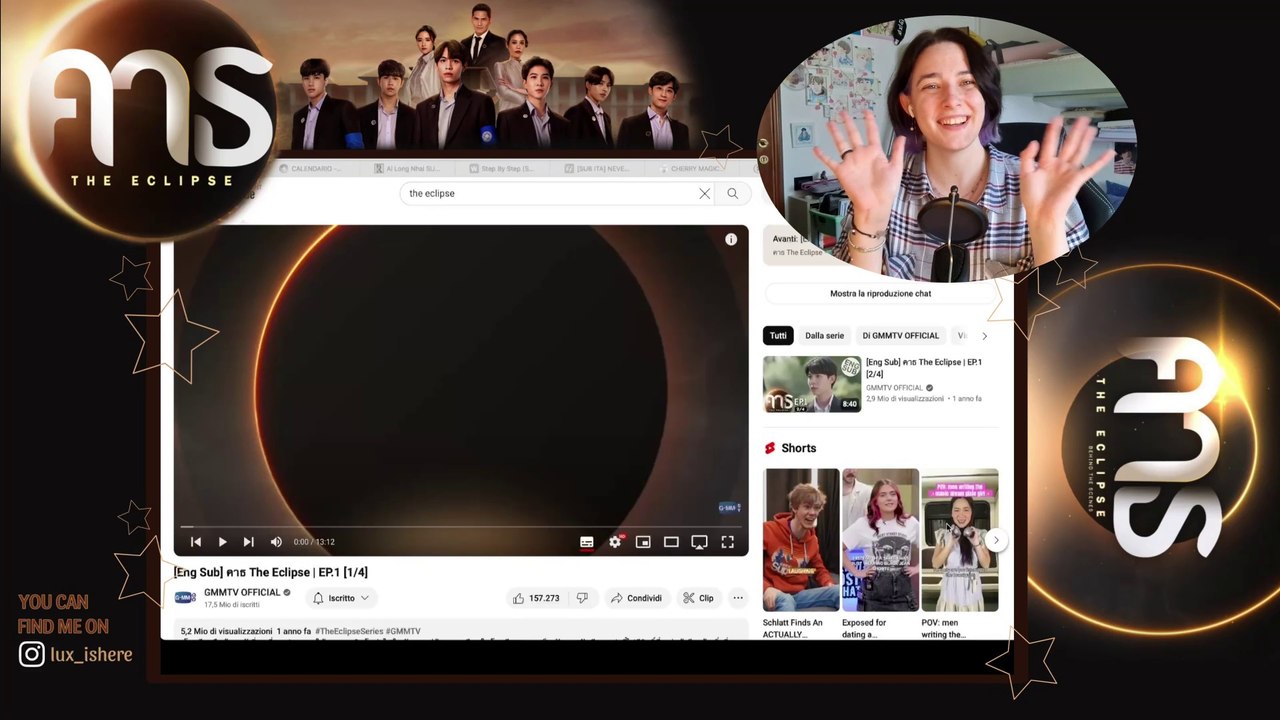Open the "Schlatt Finds An ACTUALLY..." short

[801, 540]
